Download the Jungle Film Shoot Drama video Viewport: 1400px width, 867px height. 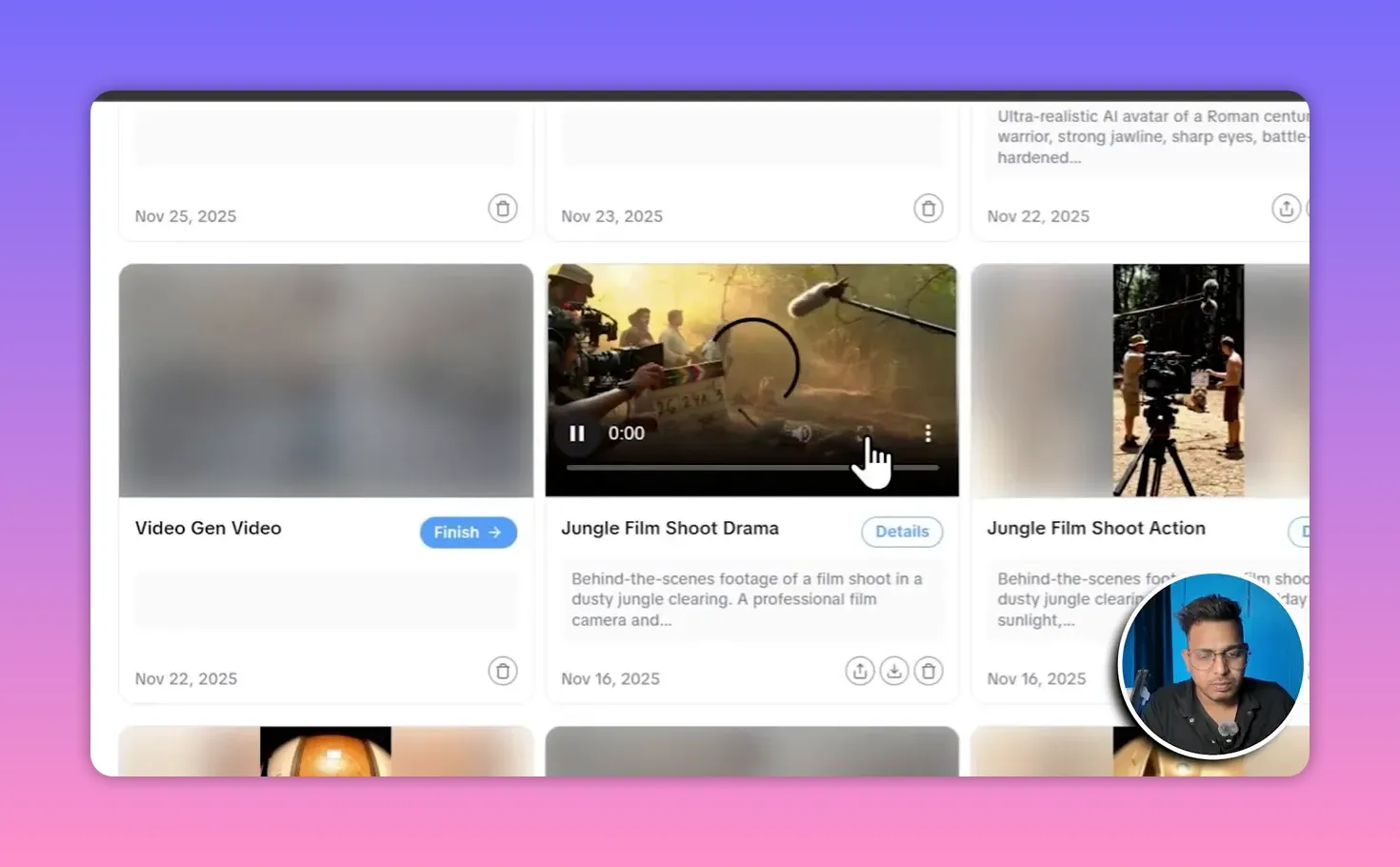coord(893,671)
